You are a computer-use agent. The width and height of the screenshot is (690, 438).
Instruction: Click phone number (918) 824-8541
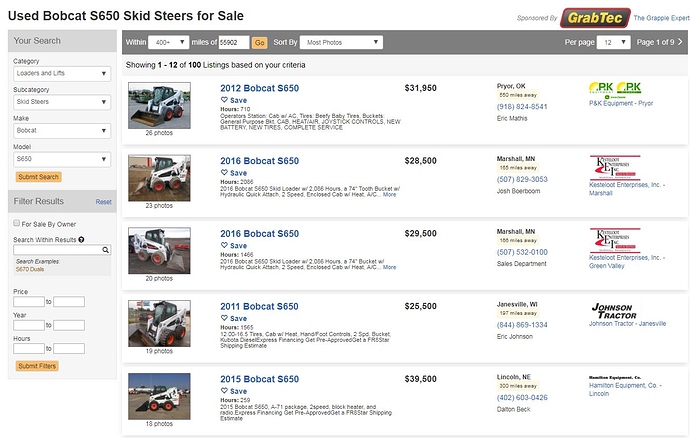[x=522, y=107]
